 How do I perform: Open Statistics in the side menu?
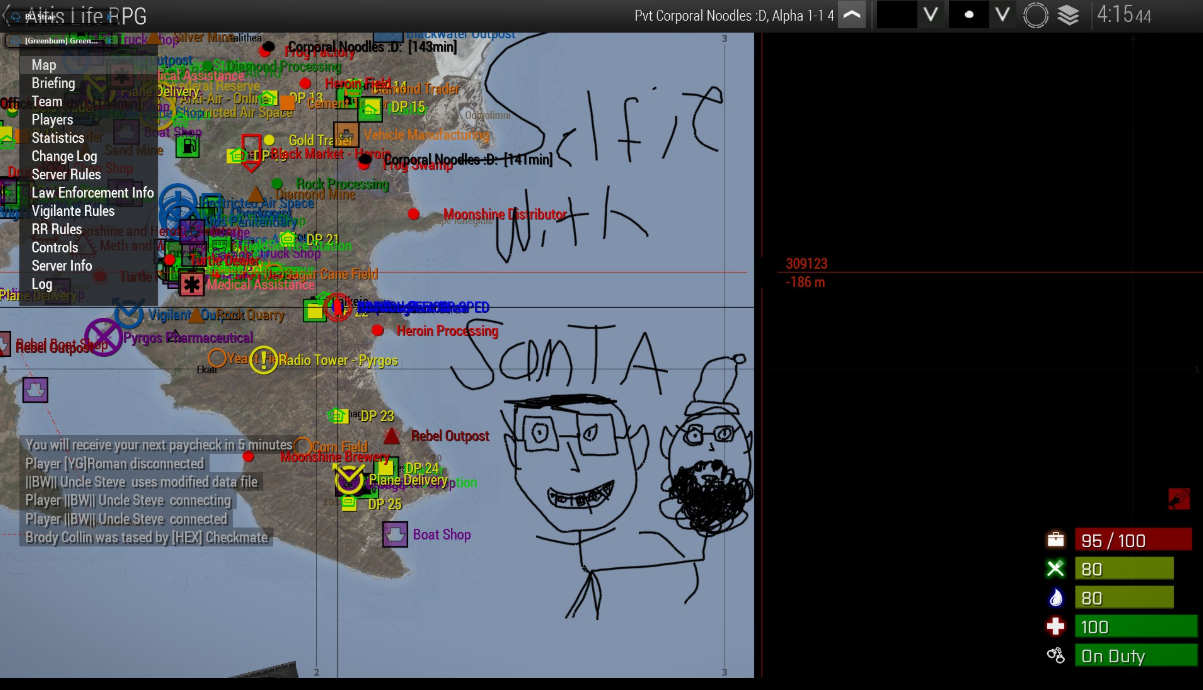88,138
